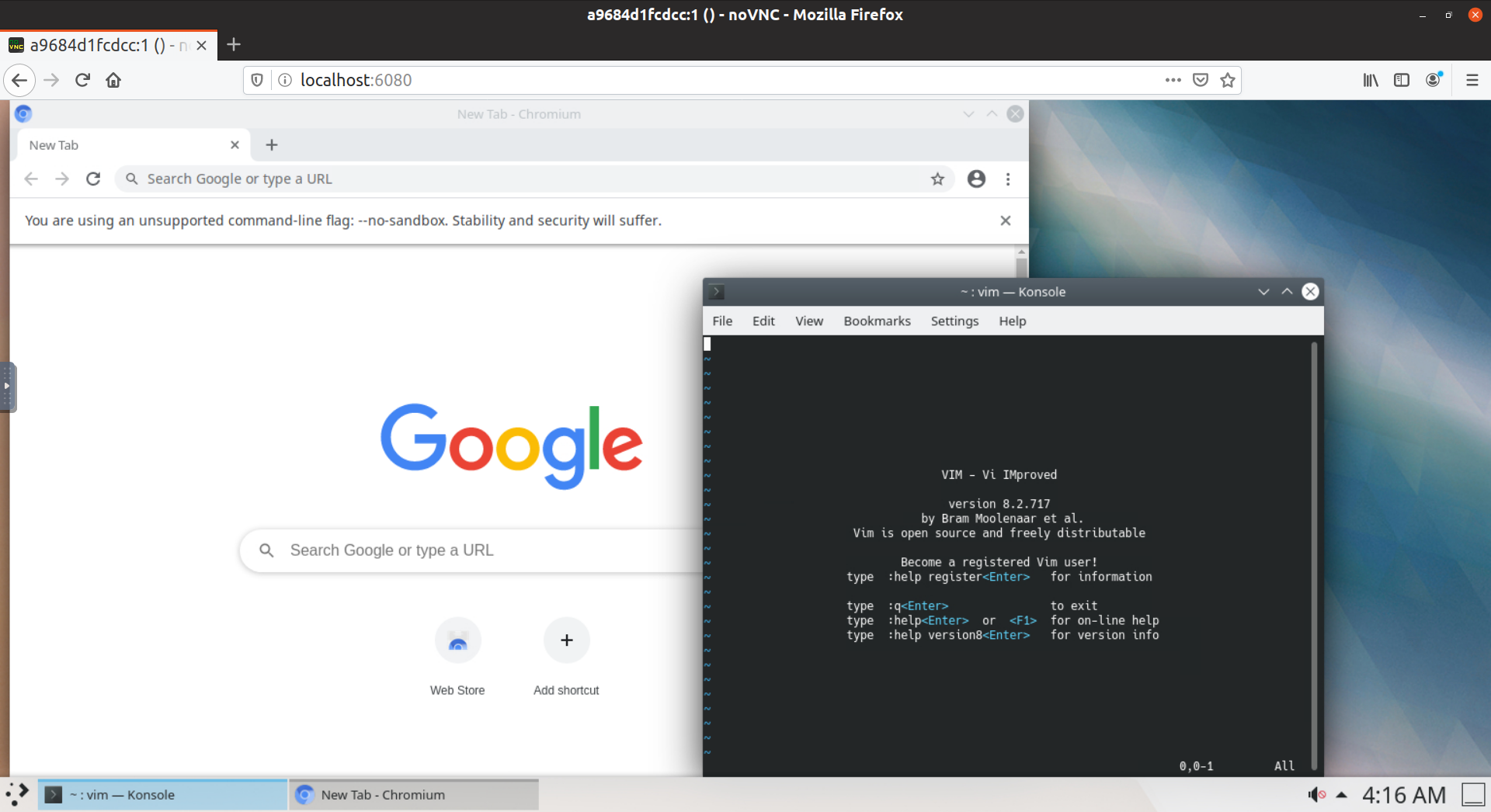
Task: Open Chromium three-dot menu
Action: click(x=1008, y=179)
